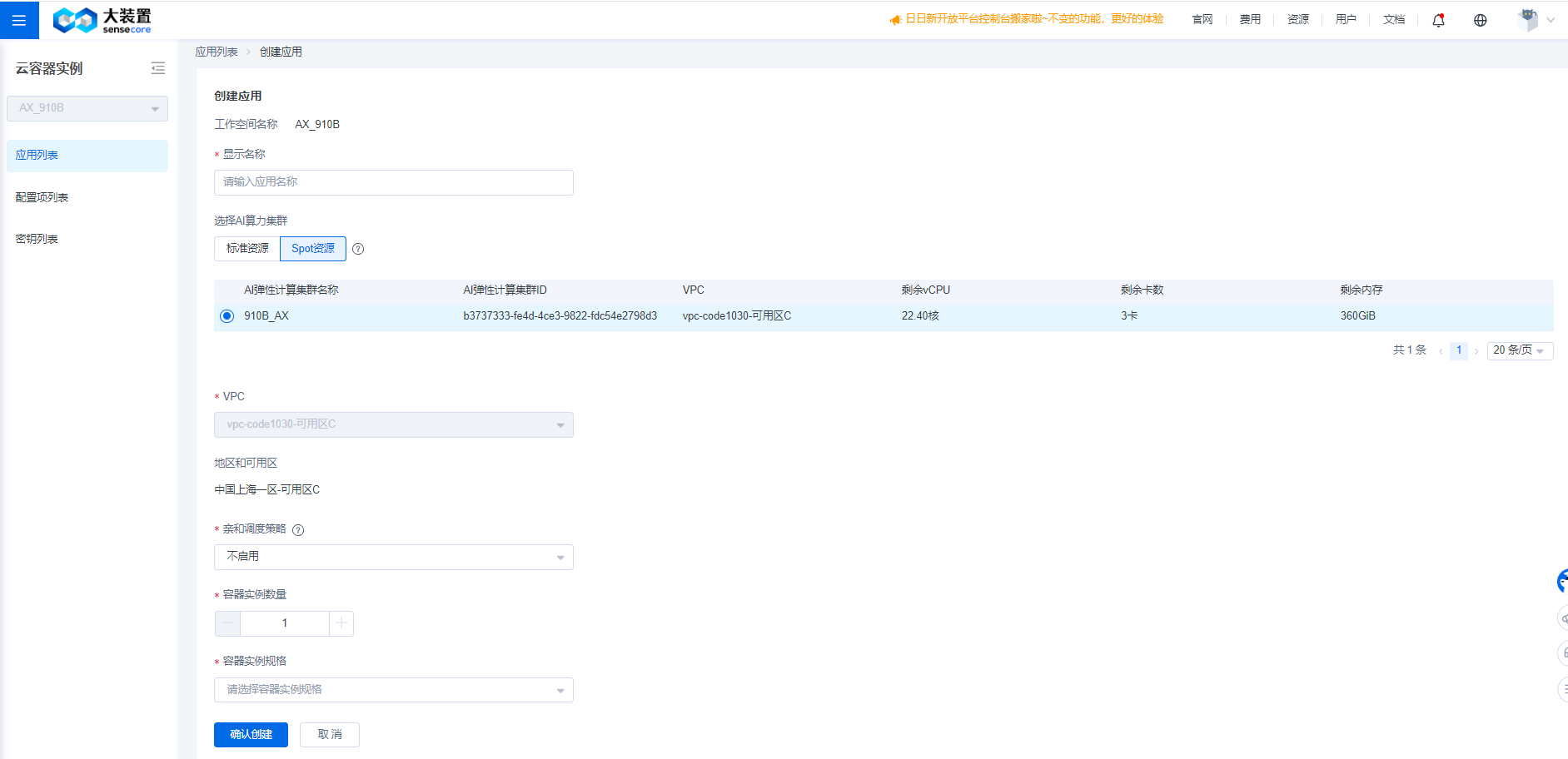This screenshot has height=759, width=1568.
Task: Go to 配置项列表 in sidebar
Action: tap(42, 197)
